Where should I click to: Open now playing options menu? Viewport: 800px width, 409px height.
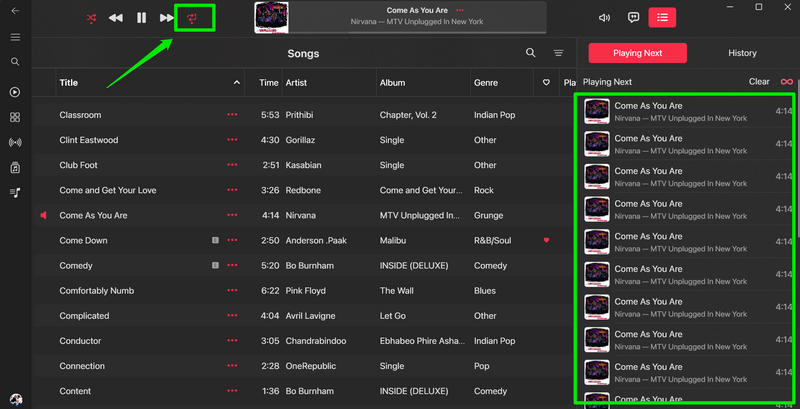(460, 10)
